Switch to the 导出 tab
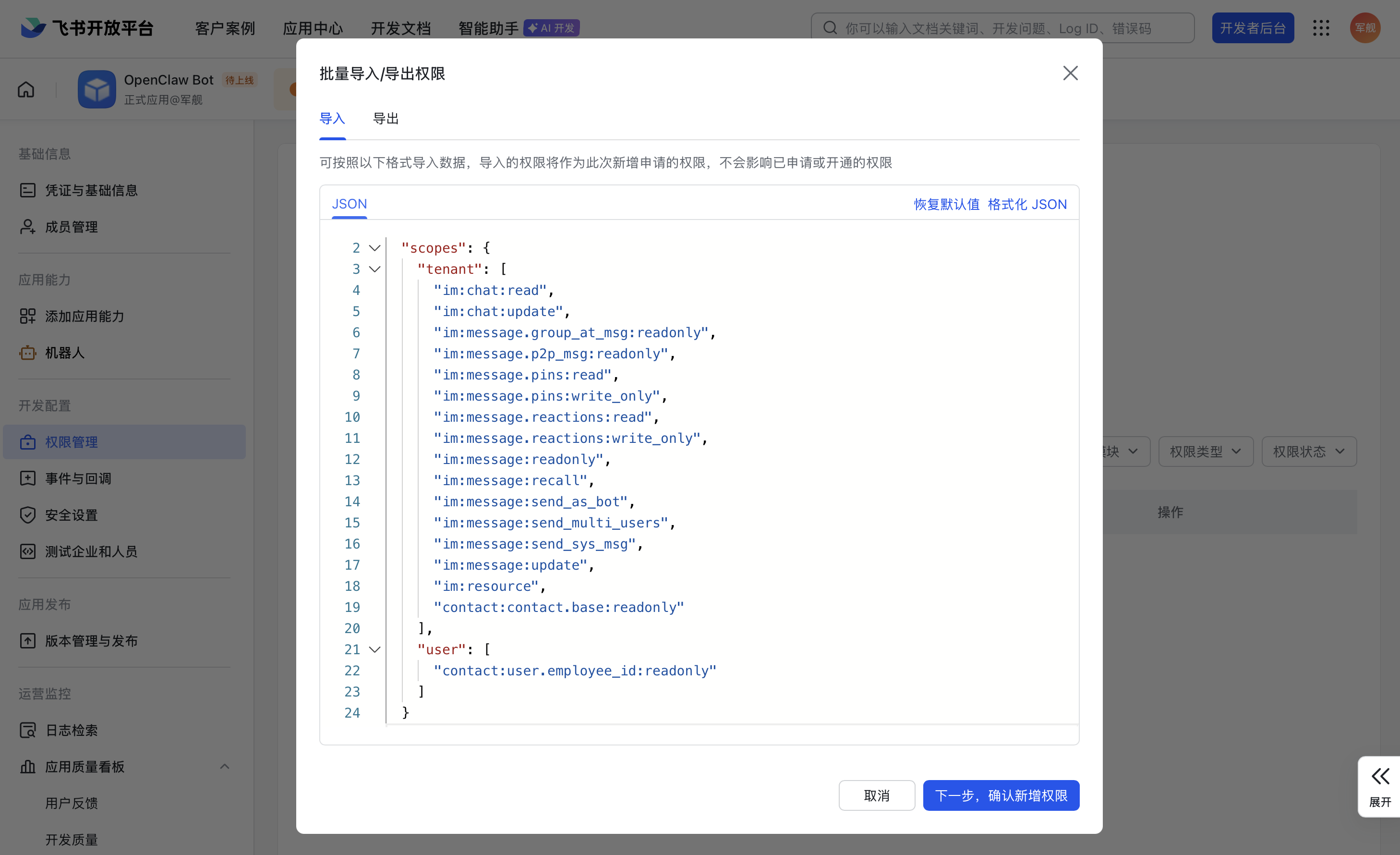This screenshot has height=855, width=1400. coord(386,118)
